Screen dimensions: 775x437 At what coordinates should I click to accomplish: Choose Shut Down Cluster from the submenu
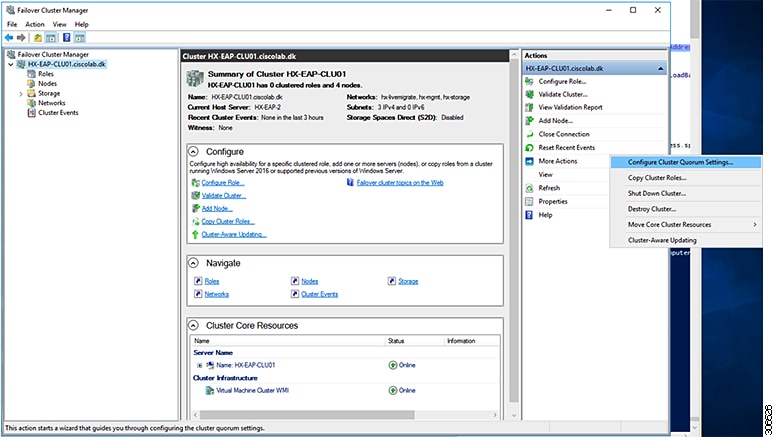pyautogui.click(x=654, y=193)
